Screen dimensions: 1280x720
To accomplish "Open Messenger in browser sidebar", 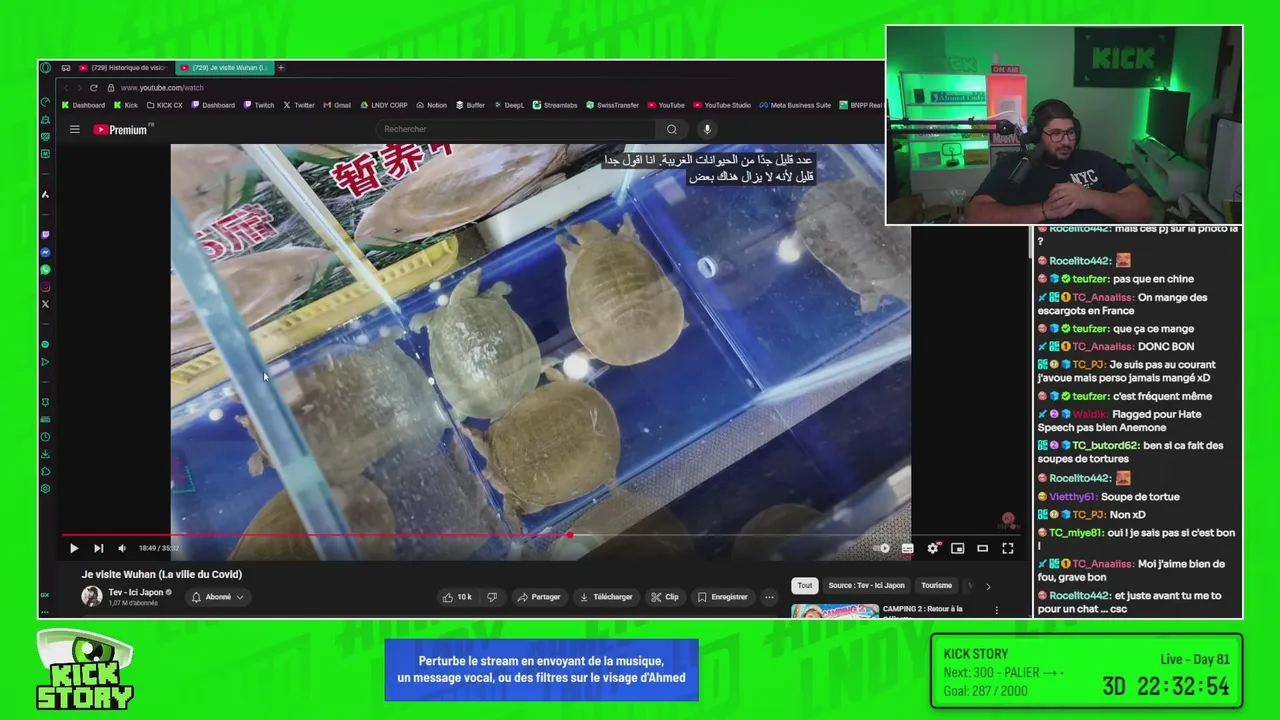I will [x=46, y=252].
